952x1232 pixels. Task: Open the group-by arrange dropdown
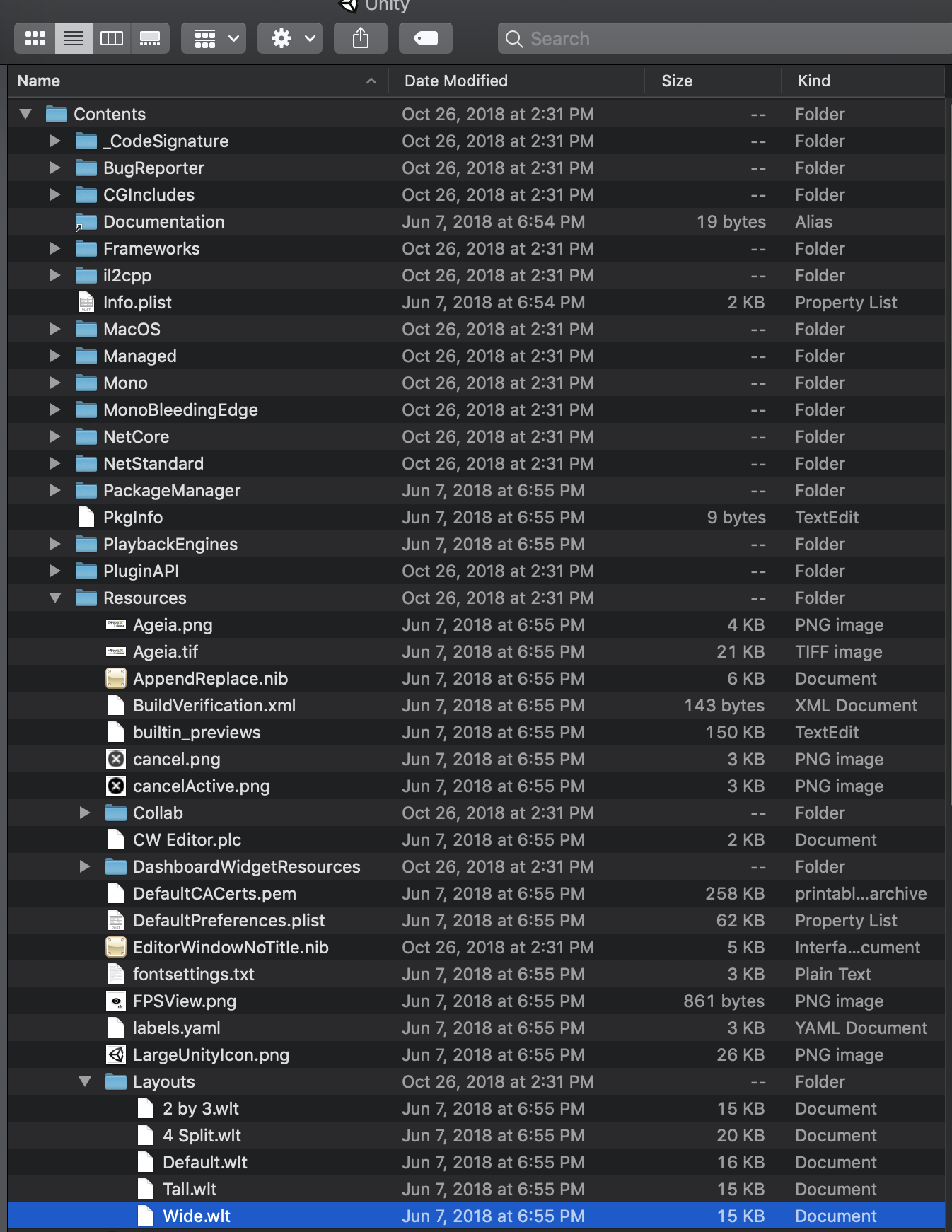[214, 38]
